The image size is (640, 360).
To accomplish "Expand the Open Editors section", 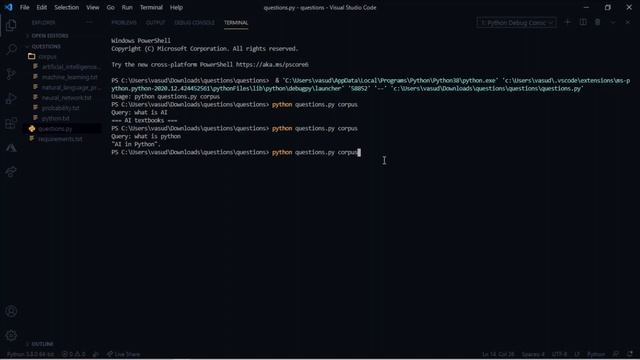I will [50, 36].
